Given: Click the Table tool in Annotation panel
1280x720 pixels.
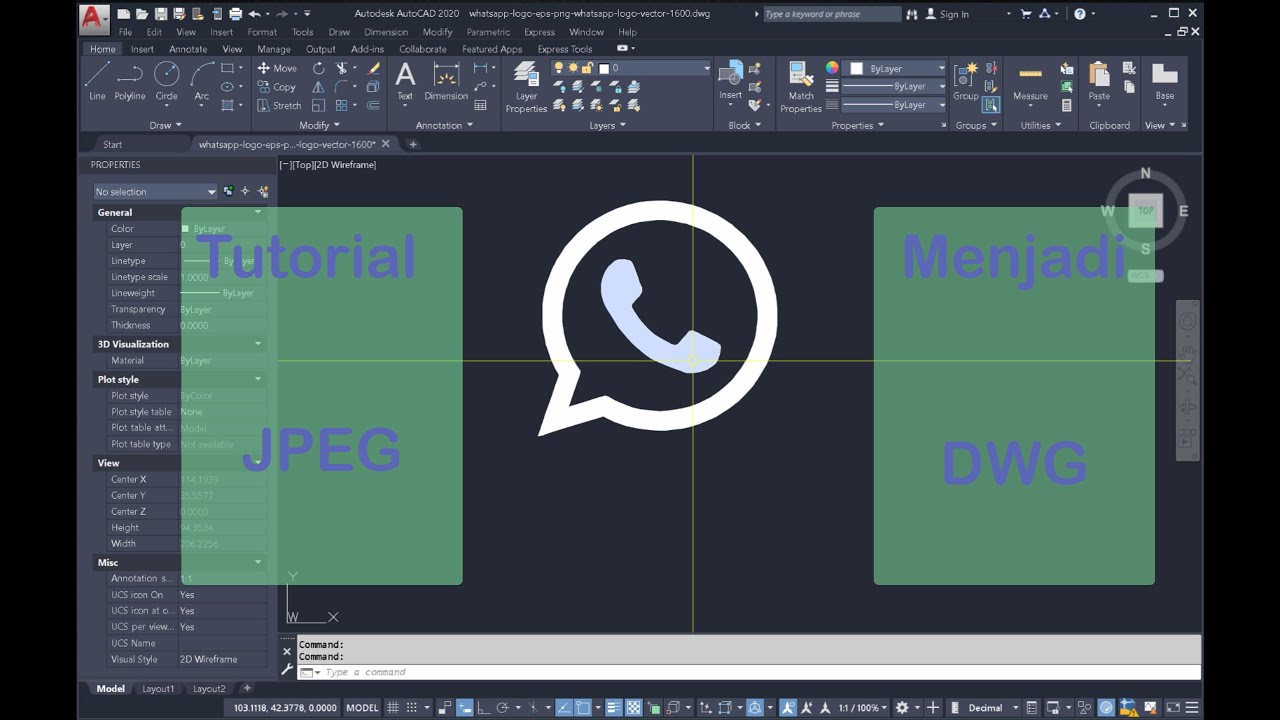Looking at the screenshot, I should (x=481, y=105).
